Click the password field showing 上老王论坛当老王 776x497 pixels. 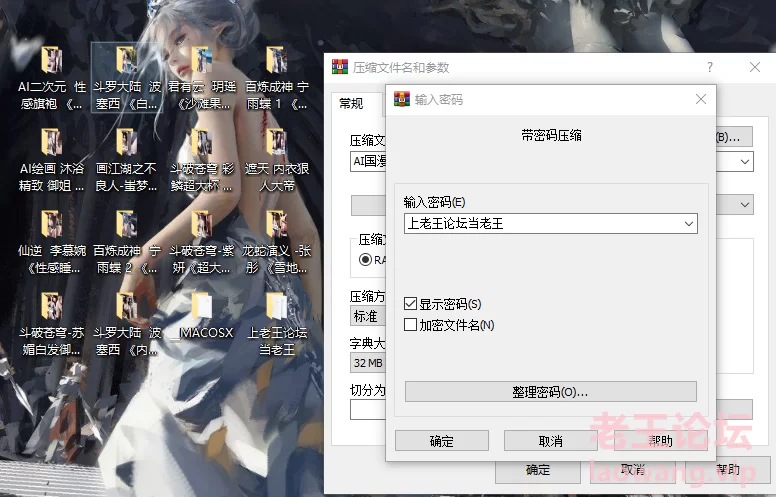pos(550,224)
